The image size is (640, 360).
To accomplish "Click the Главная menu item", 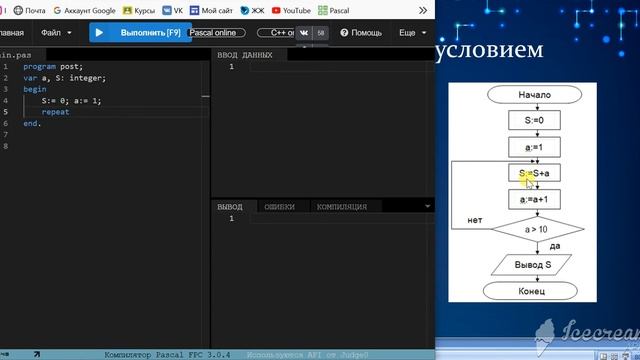I will 11,33.
